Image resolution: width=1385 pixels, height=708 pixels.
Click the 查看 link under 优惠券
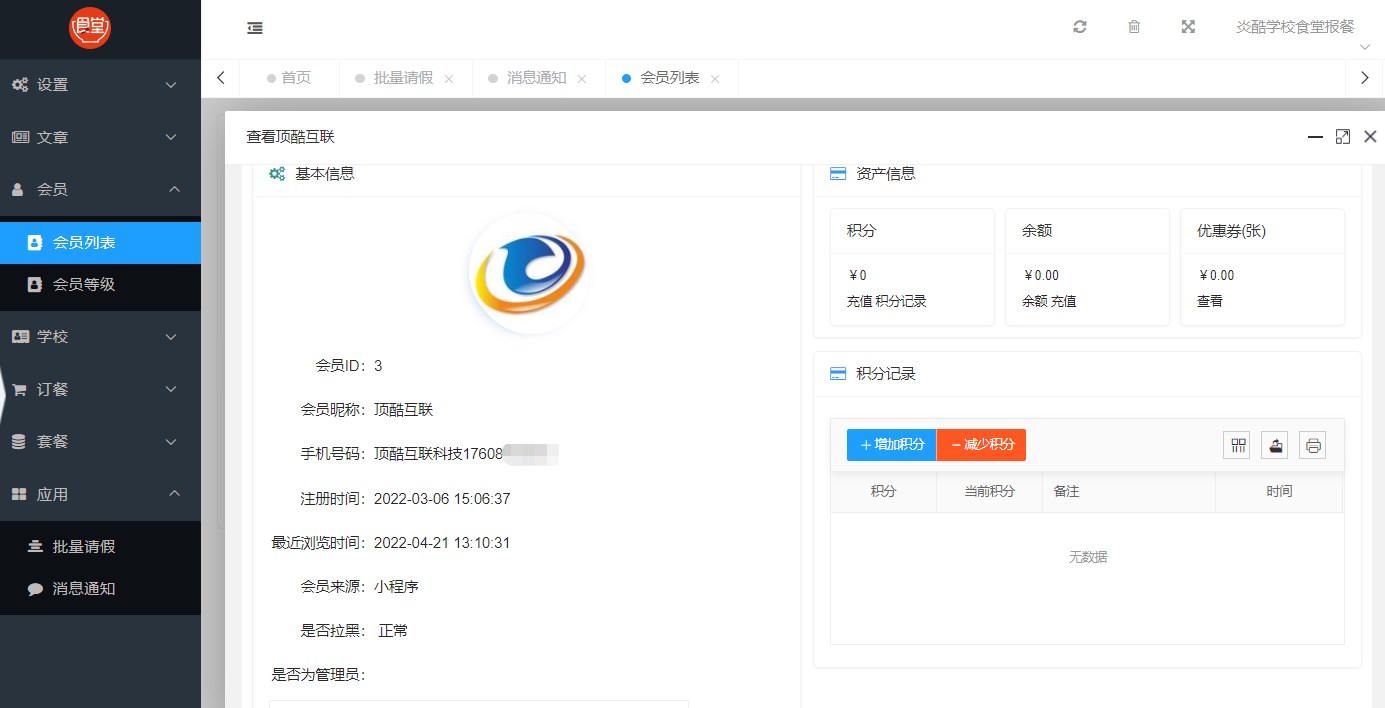(x=1209, y=301)
